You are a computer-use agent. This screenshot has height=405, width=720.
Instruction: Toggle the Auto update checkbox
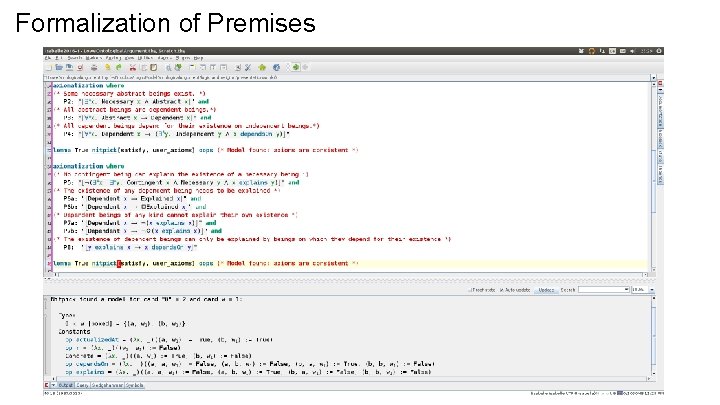point(501,290)
